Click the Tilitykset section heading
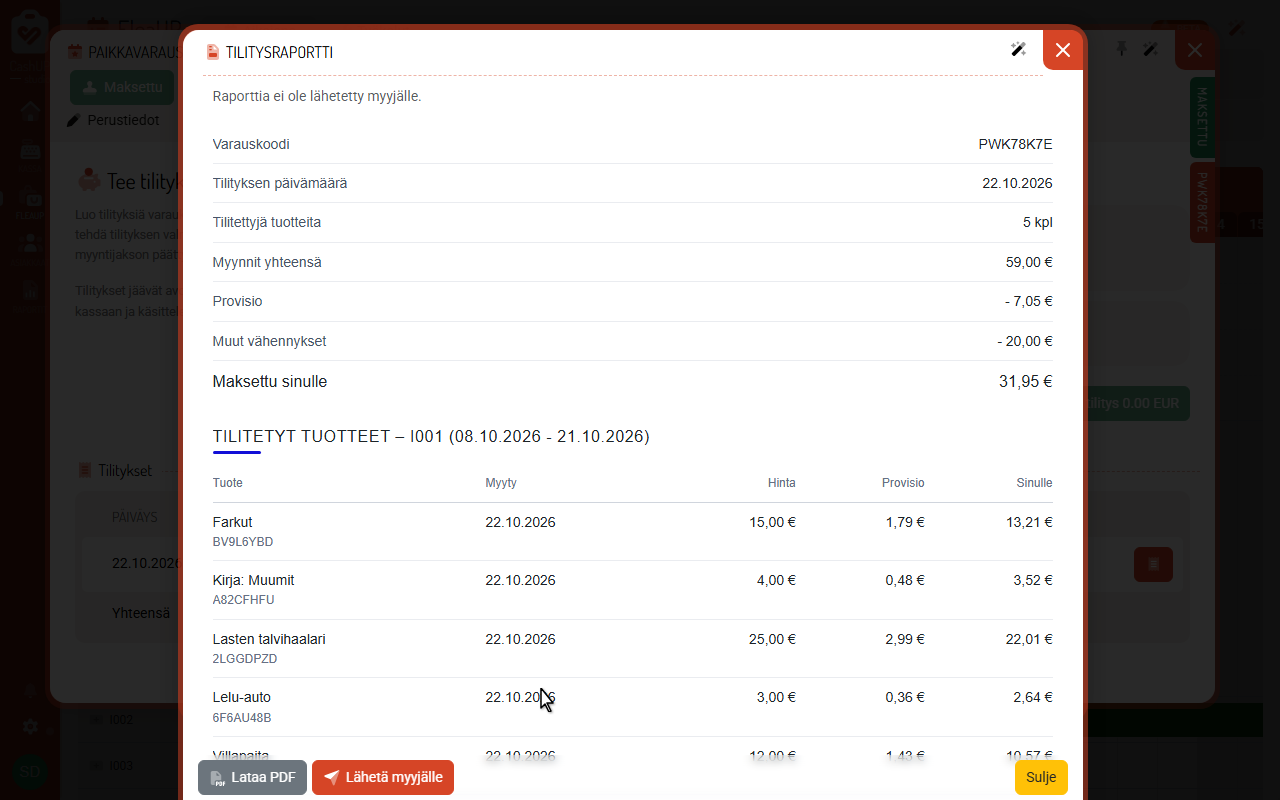Viewport: 1280px width, 800px height. tap(125, 470)
